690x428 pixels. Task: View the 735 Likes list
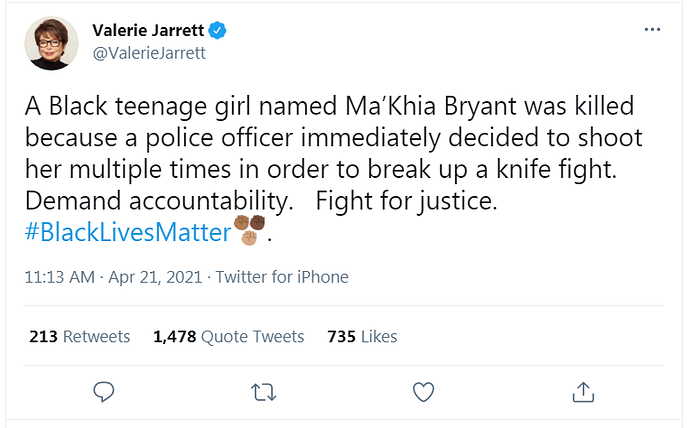pos(362,337)
